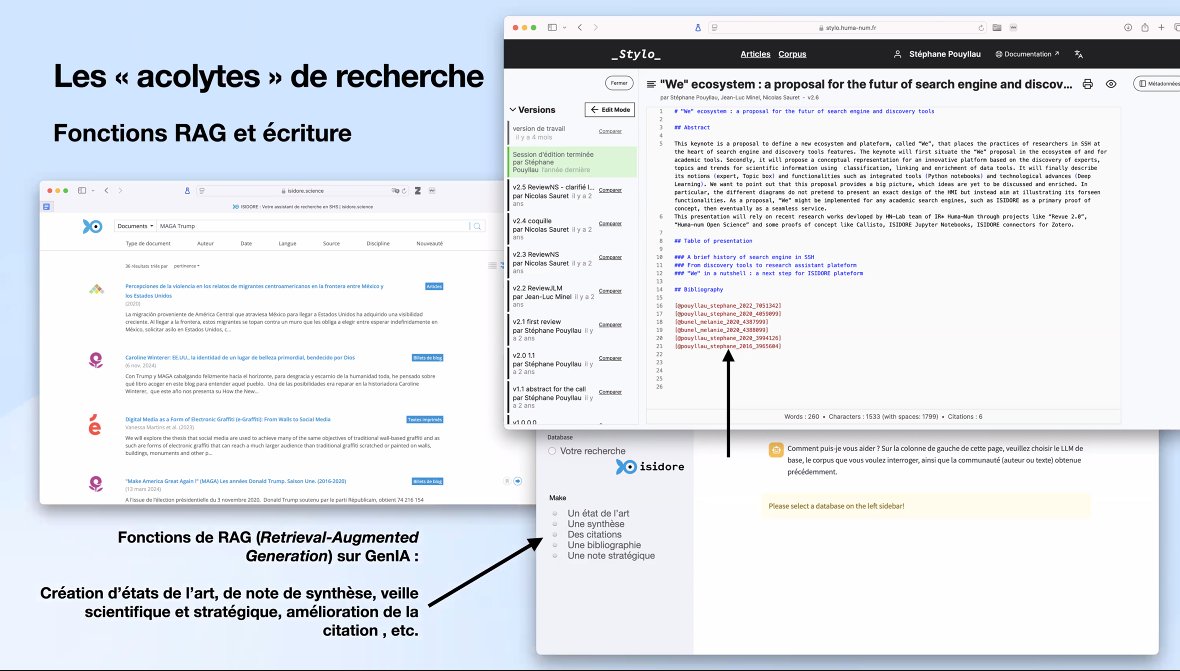Viewport: 1180px width, 671px height.
Task: Show sidebar in the isidore.science Safari window
Action: tap(82, 190)
